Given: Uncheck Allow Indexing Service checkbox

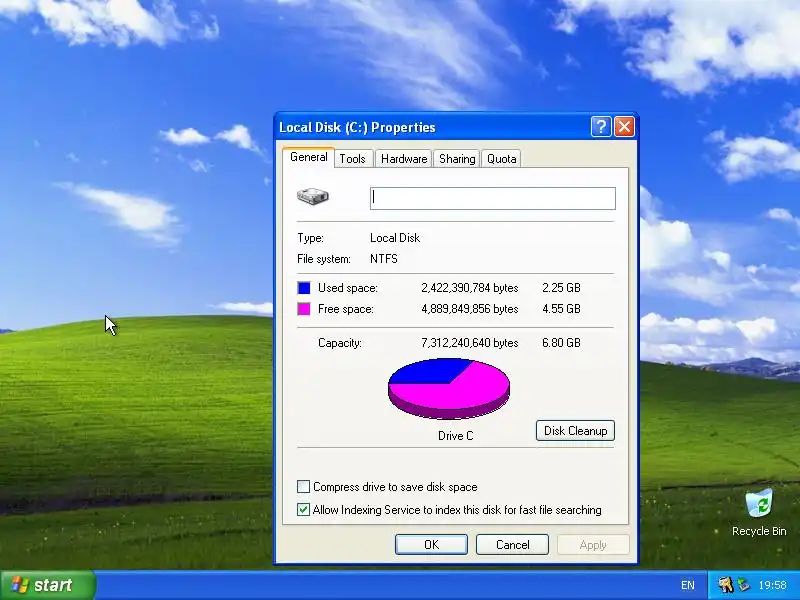Looking at the screenshot, I should tap(304, 509).
